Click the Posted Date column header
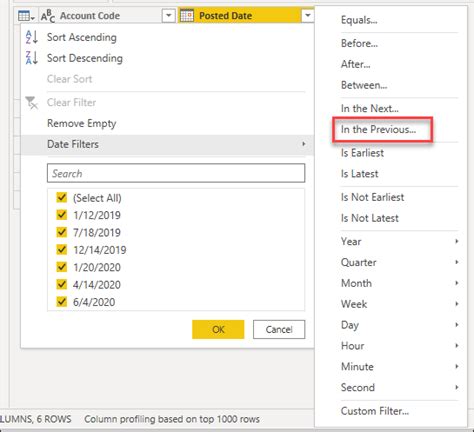This screenshot has height=432, width=474. [246, 15]
